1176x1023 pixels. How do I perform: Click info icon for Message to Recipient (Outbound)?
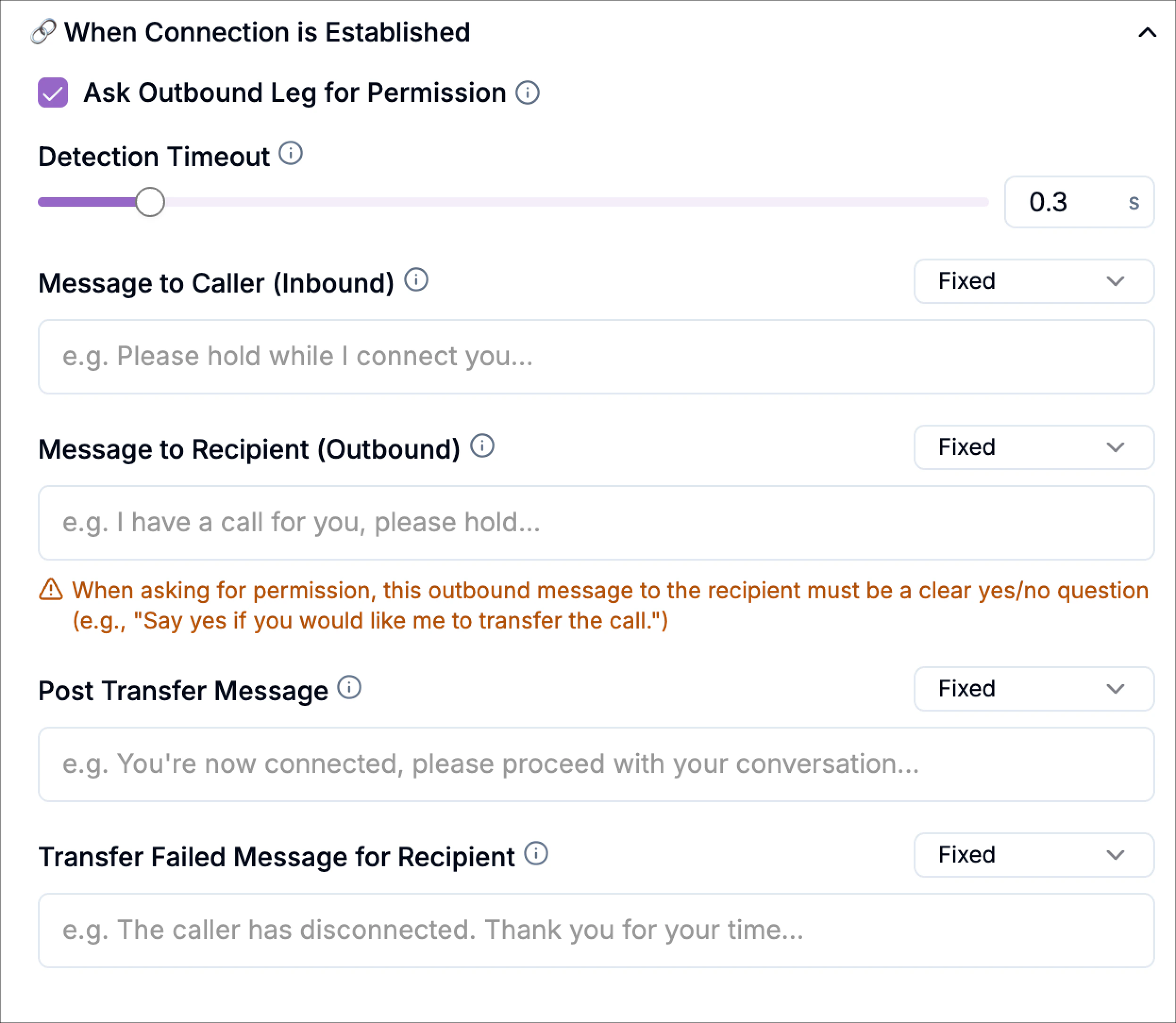[x=482, y=446]
